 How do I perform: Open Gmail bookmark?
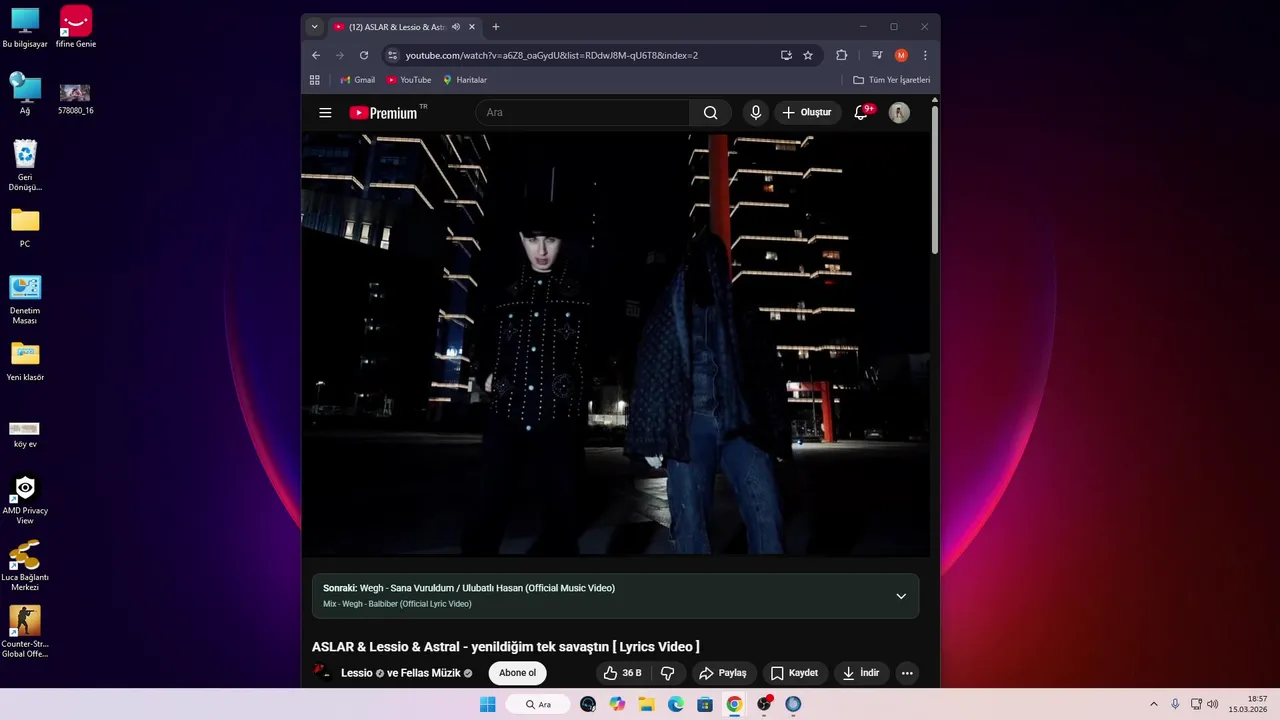[357, 80]
